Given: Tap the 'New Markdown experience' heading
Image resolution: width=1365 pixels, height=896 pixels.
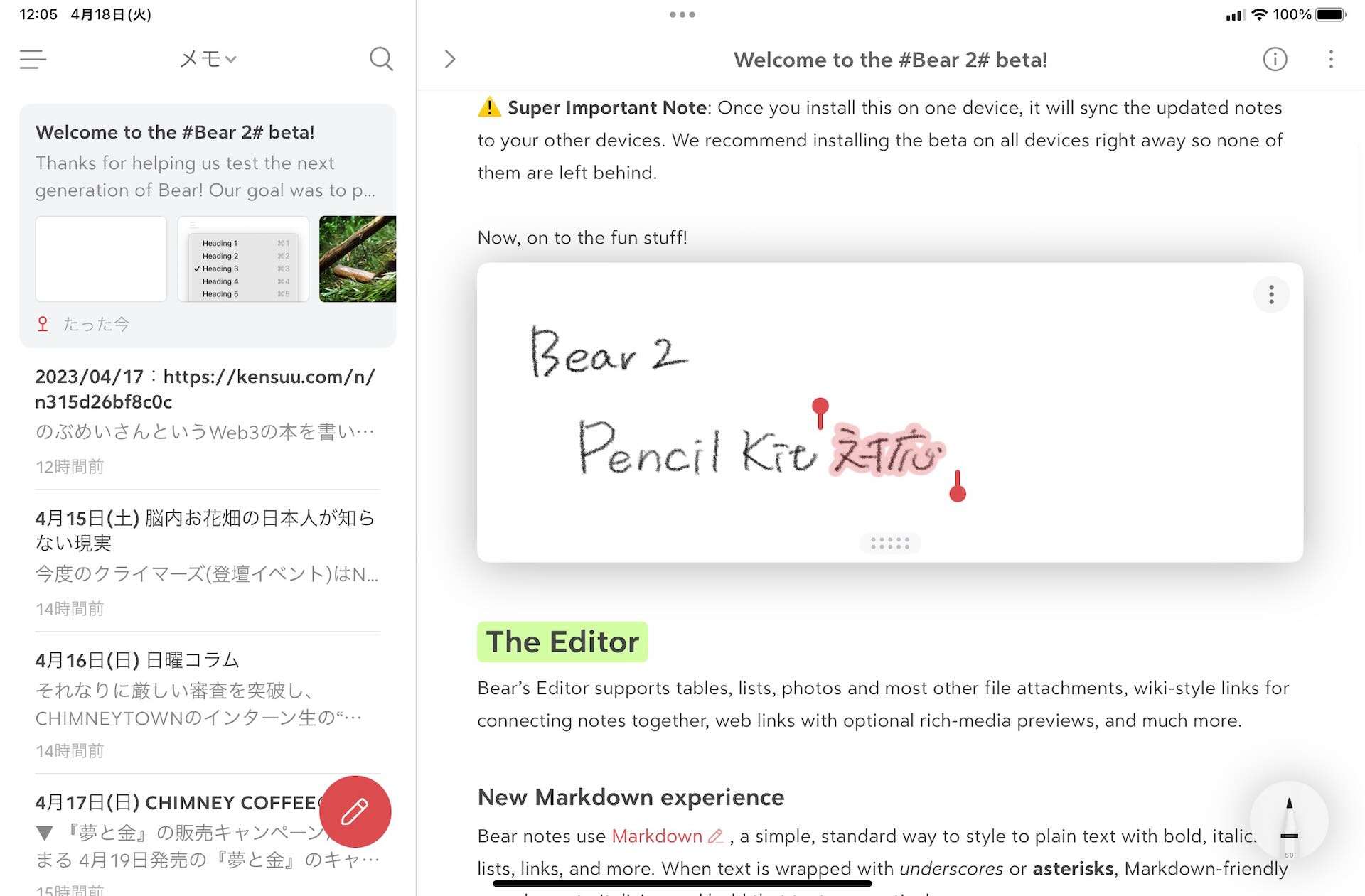Looking at the screenshot, I should 631,797.
